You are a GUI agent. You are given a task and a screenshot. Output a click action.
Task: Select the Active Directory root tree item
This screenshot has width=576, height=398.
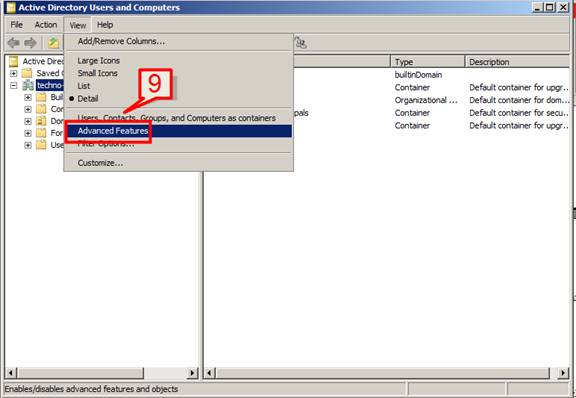click(x=43, y=61)
